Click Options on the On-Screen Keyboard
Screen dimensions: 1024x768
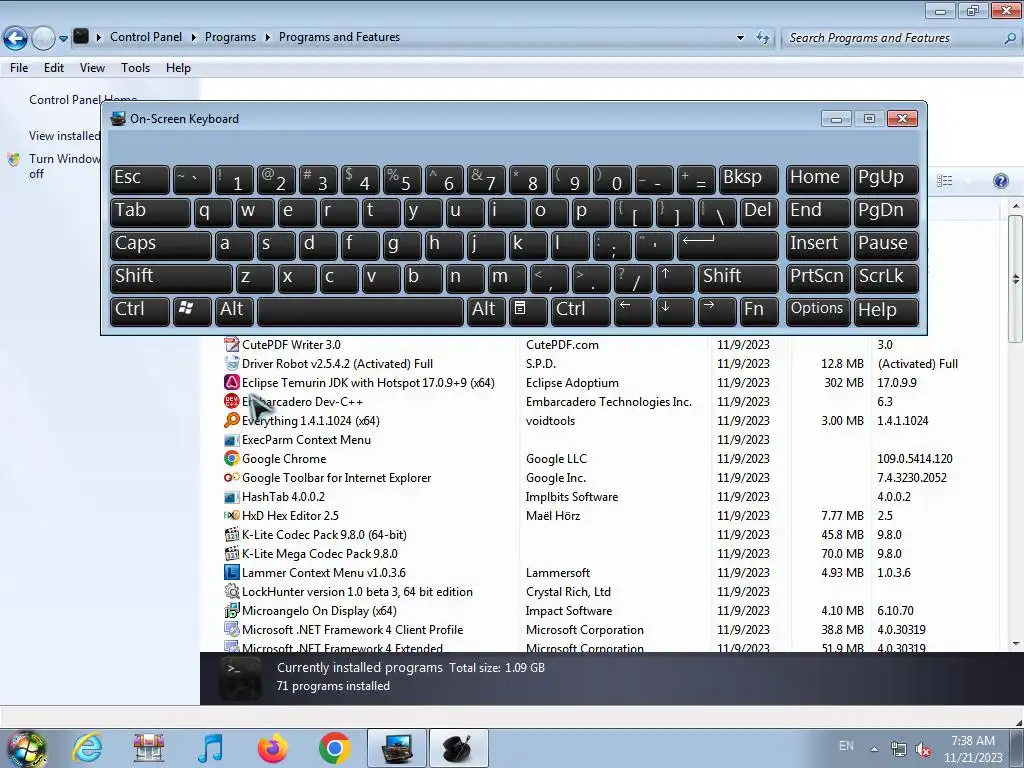[818, 310]
